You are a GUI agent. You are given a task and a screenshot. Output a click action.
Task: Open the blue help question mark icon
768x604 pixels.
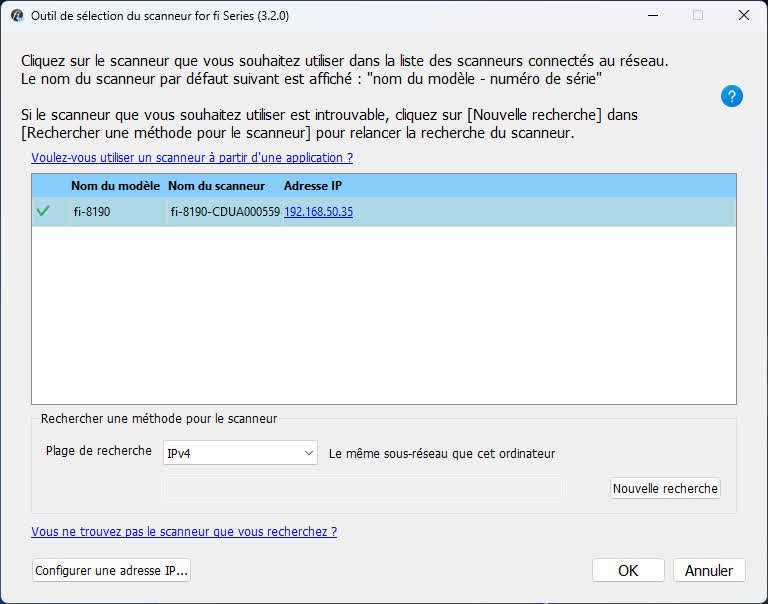[732, 96]
